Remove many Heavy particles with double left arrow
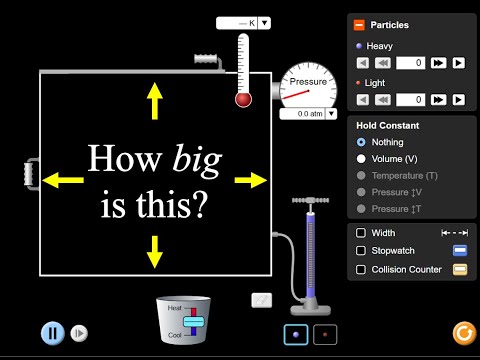The width and height of the screenshot is (480, 360). tap(383, 63)
